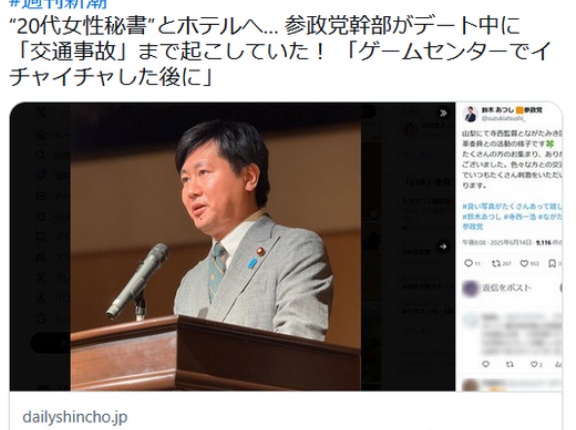The image size is (576, 430).
Task: Click the #良い写真がたくさんあって hashtag
Action: [512, 206]
